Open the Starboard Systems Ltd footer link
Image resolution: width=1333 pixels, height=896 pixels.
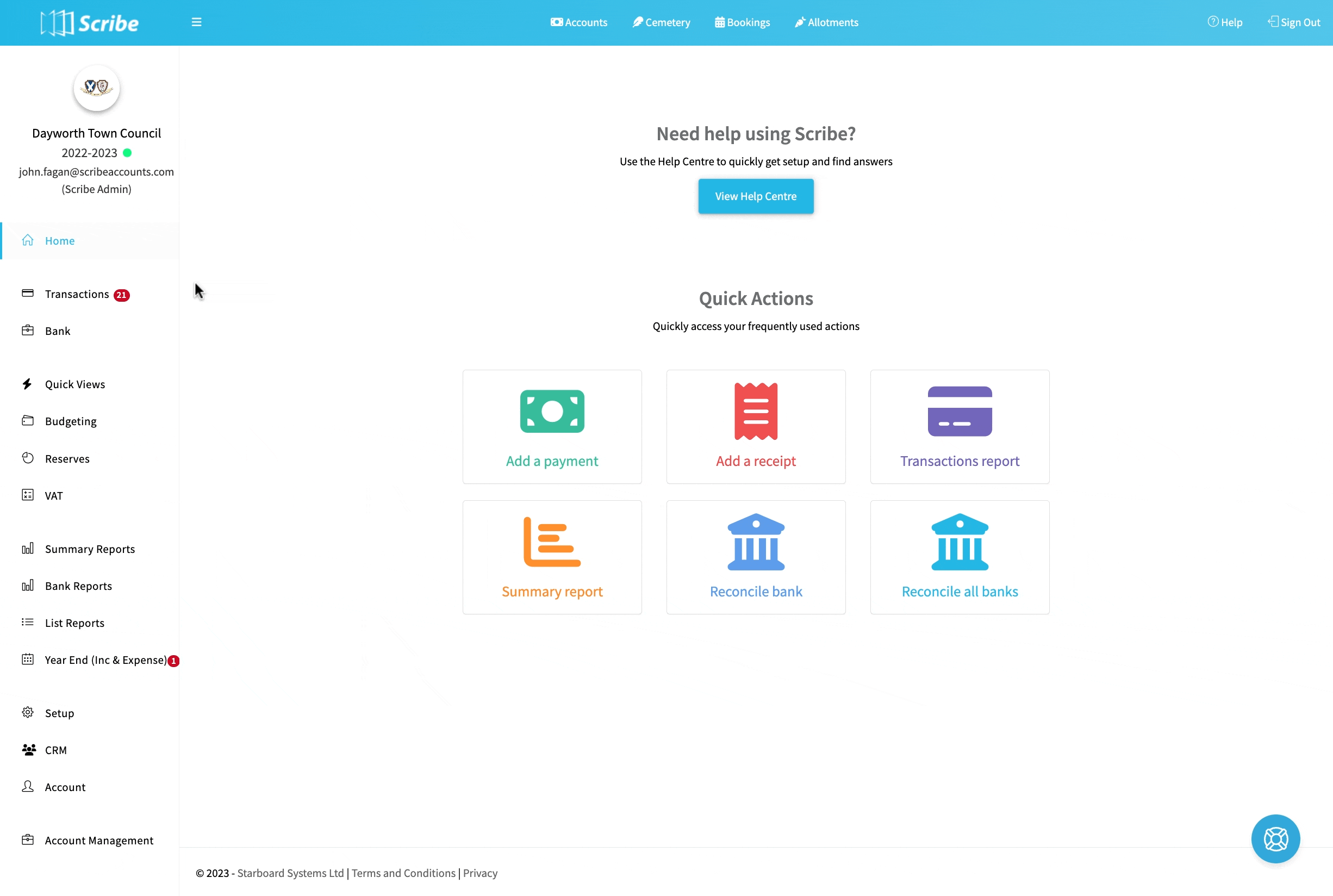[291, 873]
